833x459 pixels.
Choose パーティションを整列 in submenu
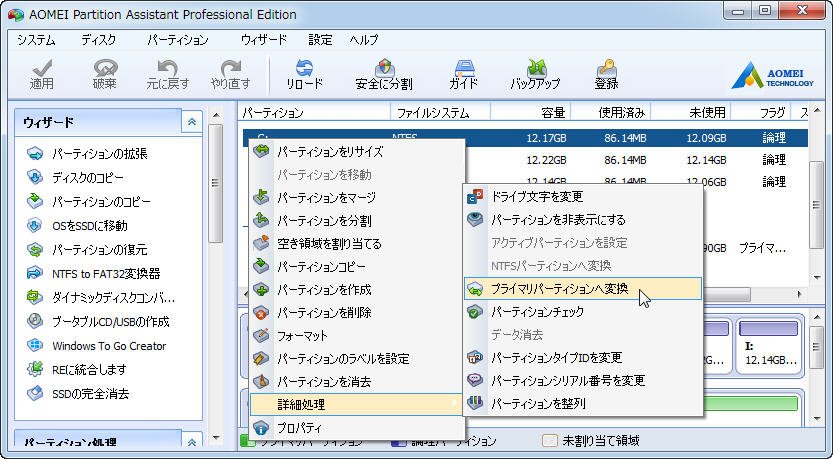coord(583,404)
